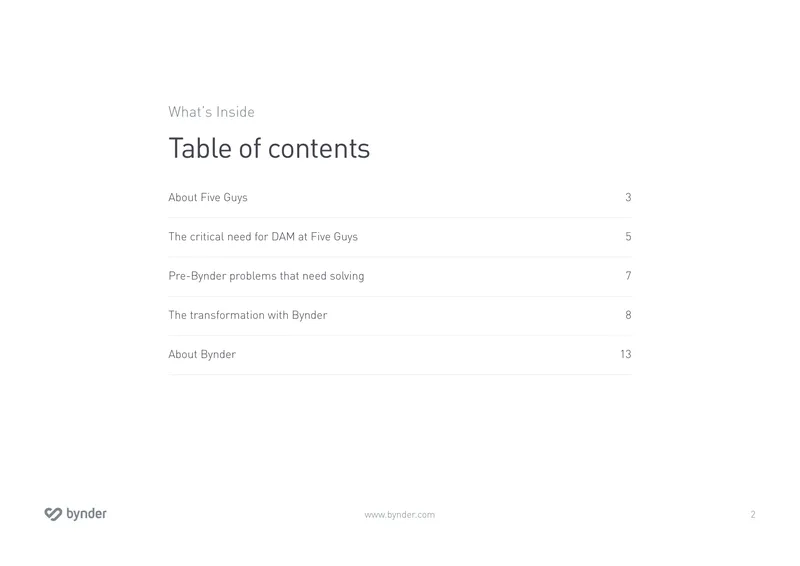Screen dimensions: 800x566
Task: Click the divider line below About Bynder
Action: coord(400,375)
